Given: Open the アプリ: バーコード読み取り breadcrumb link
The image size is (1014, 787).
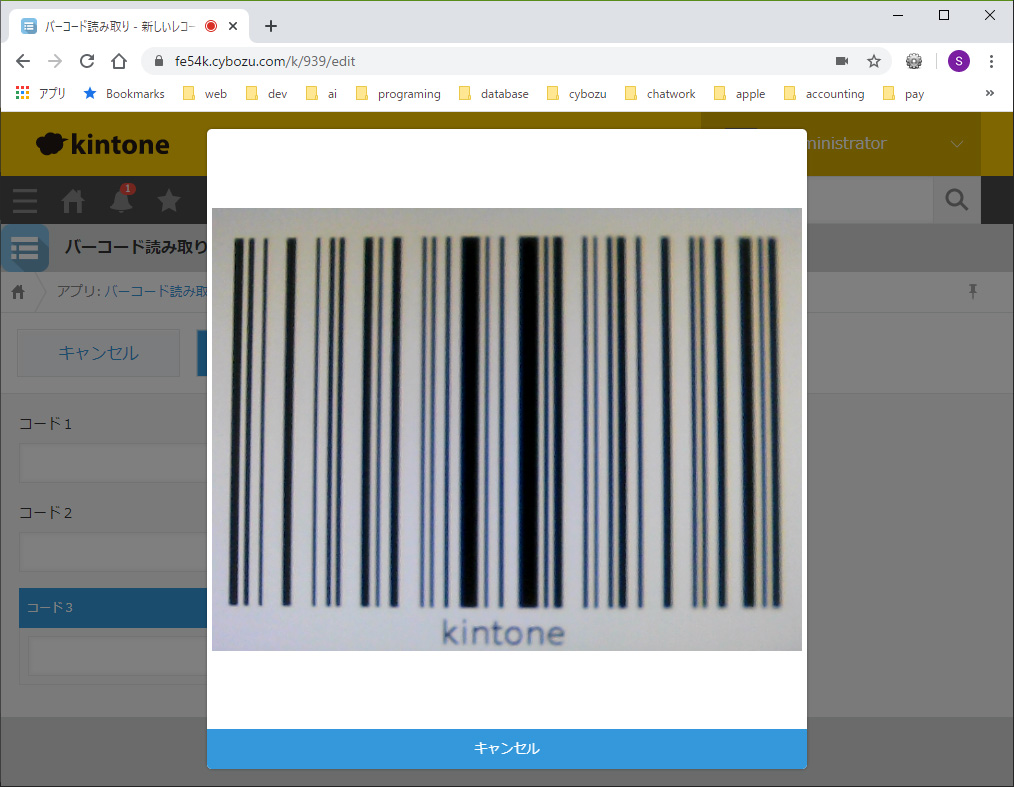Looking at the screenshot, I should 133,291.
